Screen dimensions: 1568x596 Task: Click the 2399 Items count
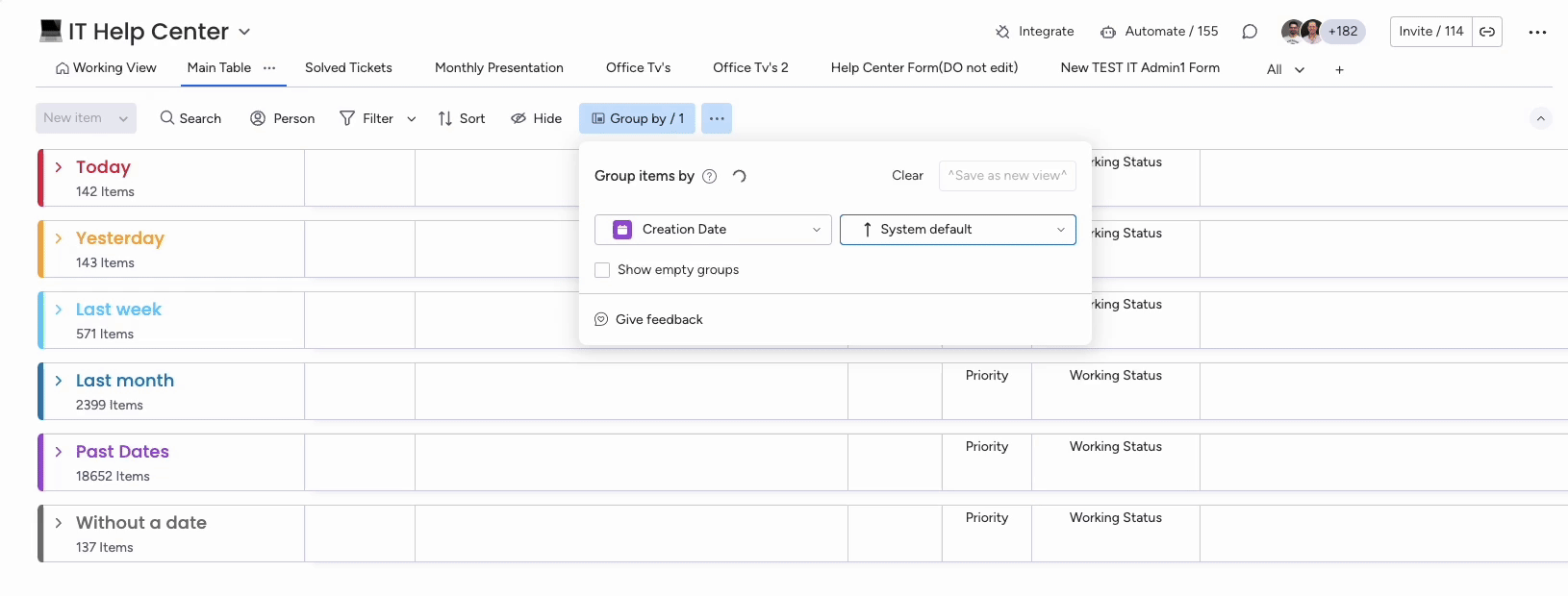[x=110, y=406]
